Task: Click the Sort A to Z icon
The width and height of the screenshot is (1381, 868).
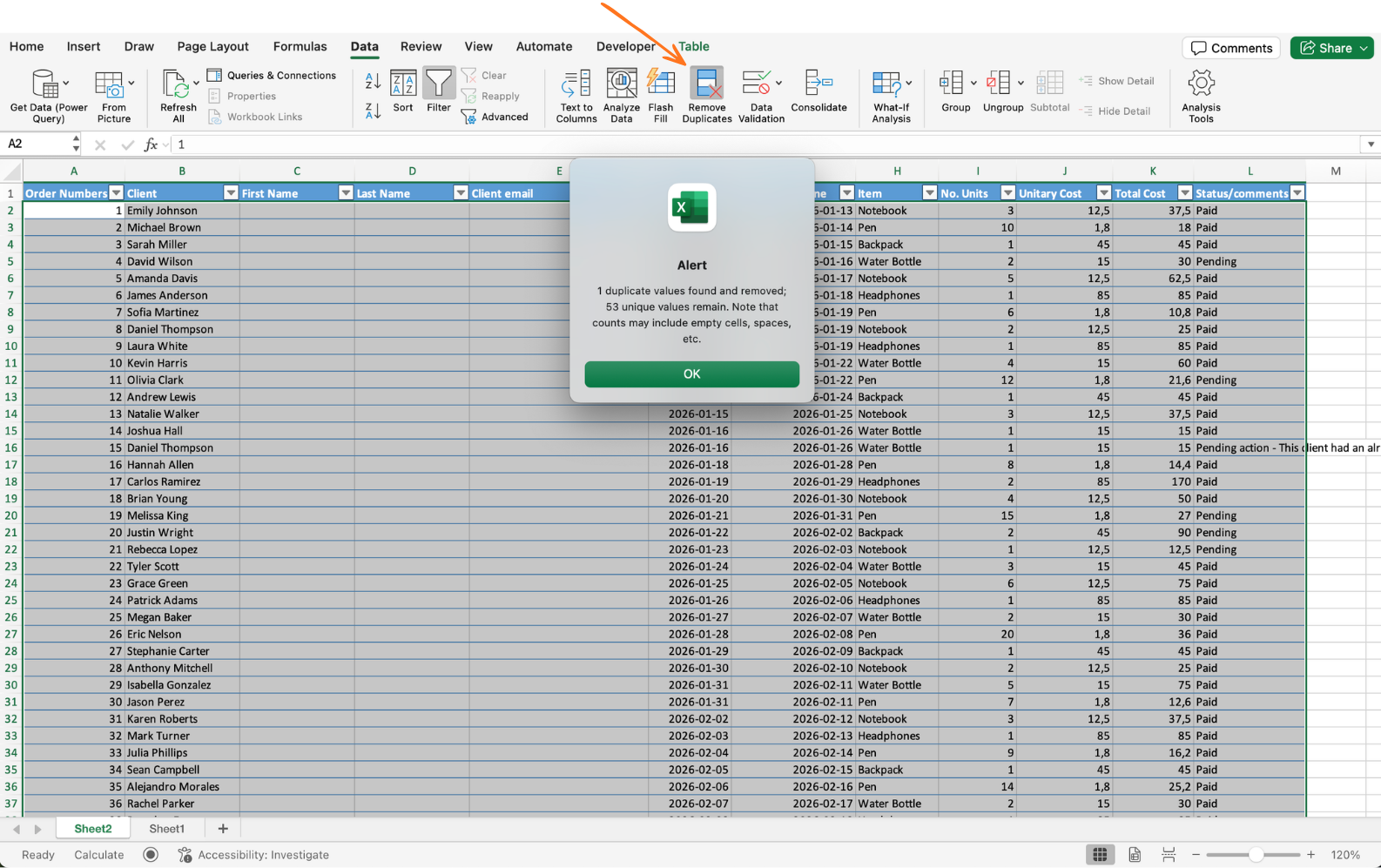Action: pyautogui.click(x=373, y=81)
